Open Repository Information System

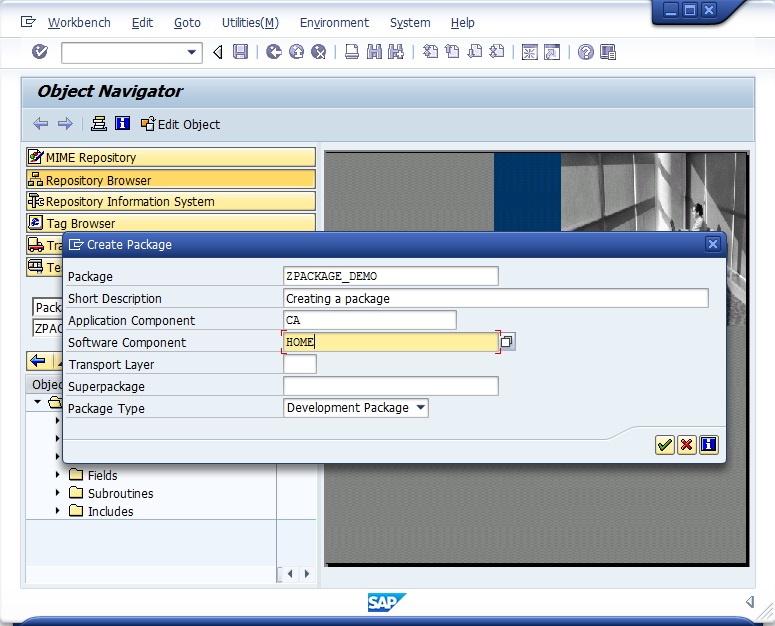(171, 201)
